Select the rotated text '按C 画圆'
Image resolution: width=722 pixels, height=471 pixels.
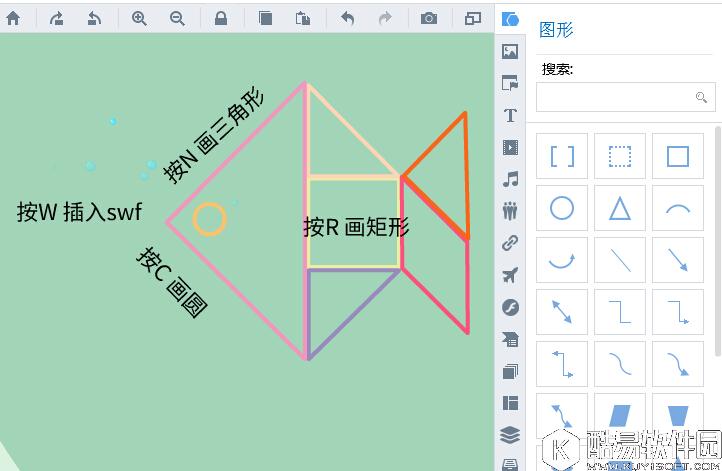pyautogui.click(x=172, y=282)
